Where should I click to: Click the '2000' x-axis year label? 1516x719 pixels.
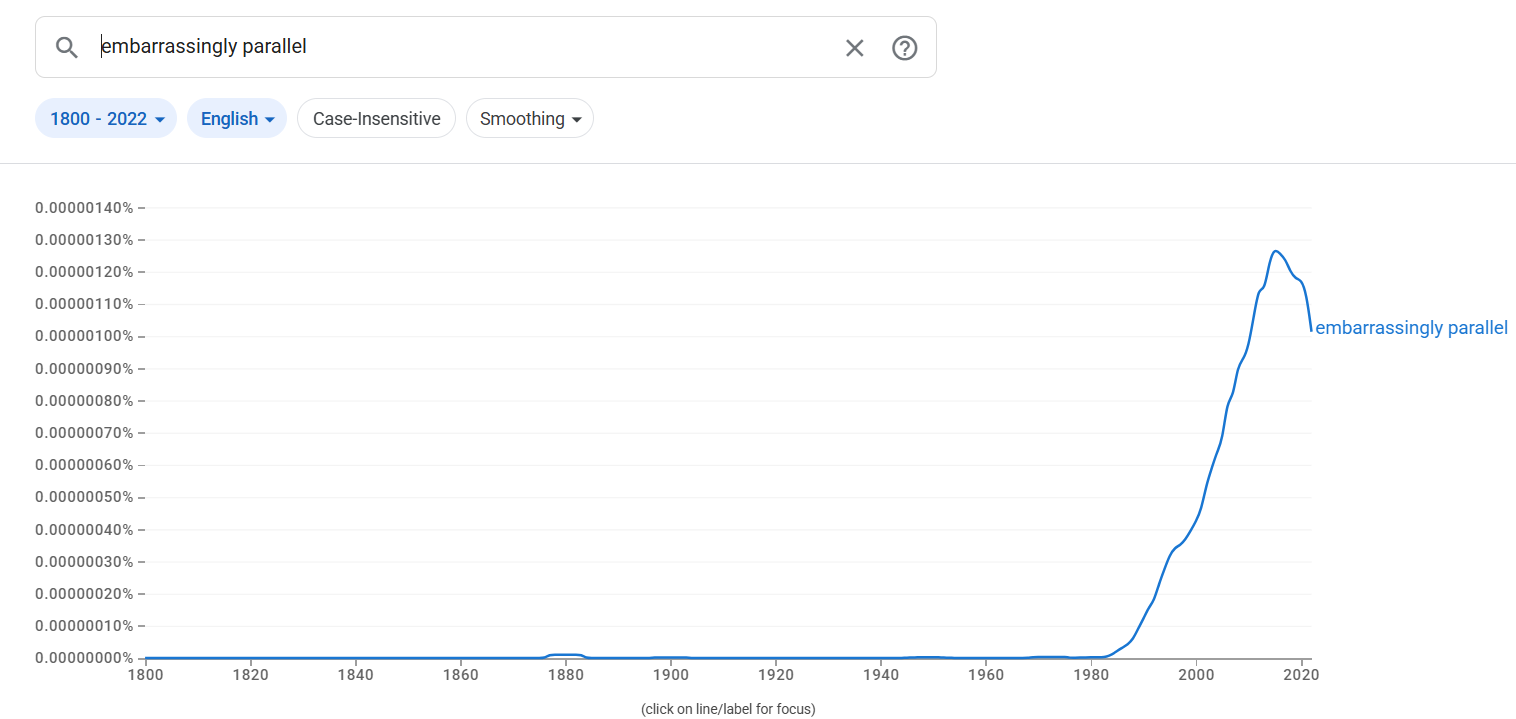click(1196, 675)
